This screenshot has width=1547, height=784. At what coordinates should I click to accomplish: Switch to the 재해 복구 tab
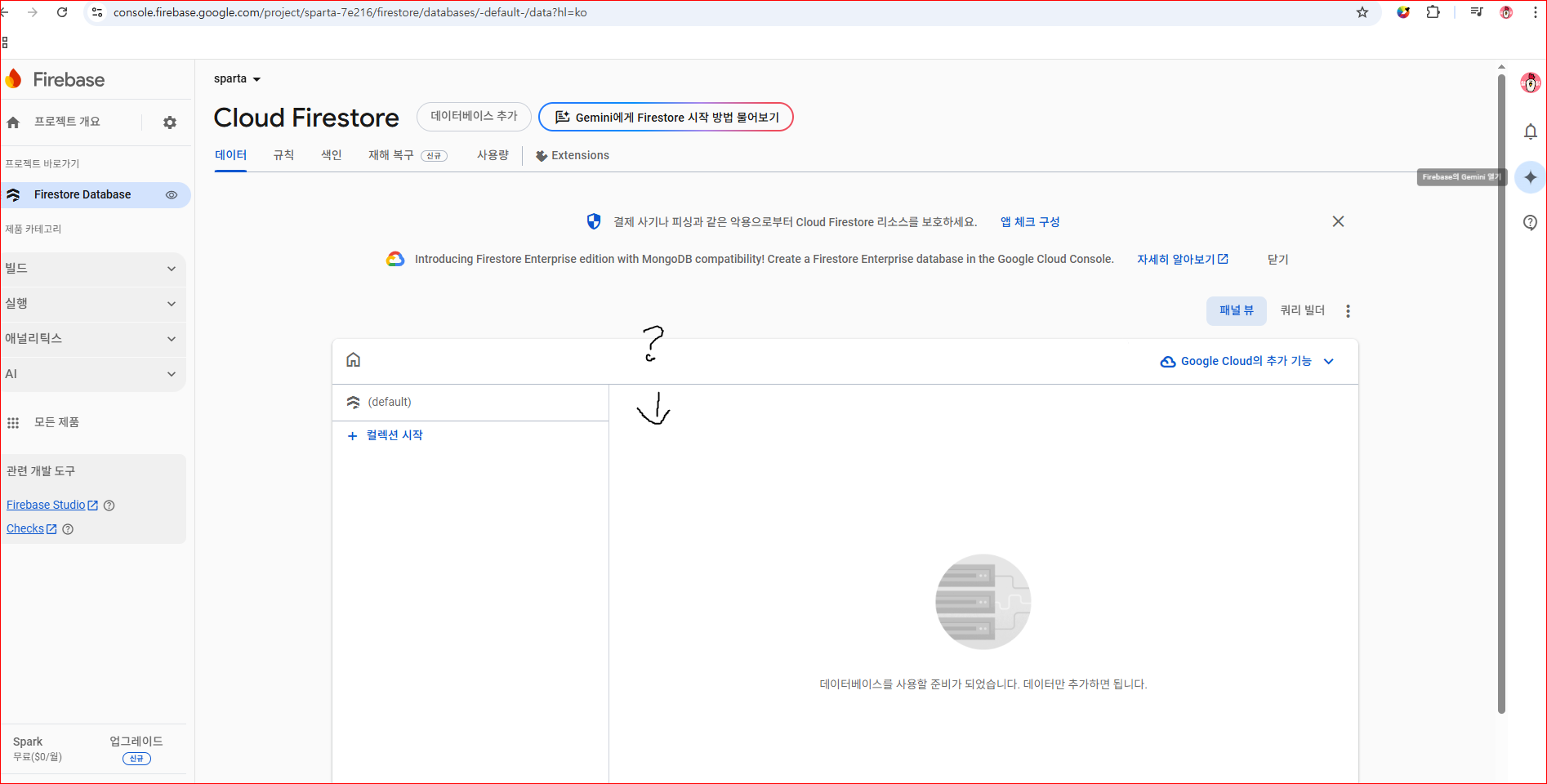(408, 155)
